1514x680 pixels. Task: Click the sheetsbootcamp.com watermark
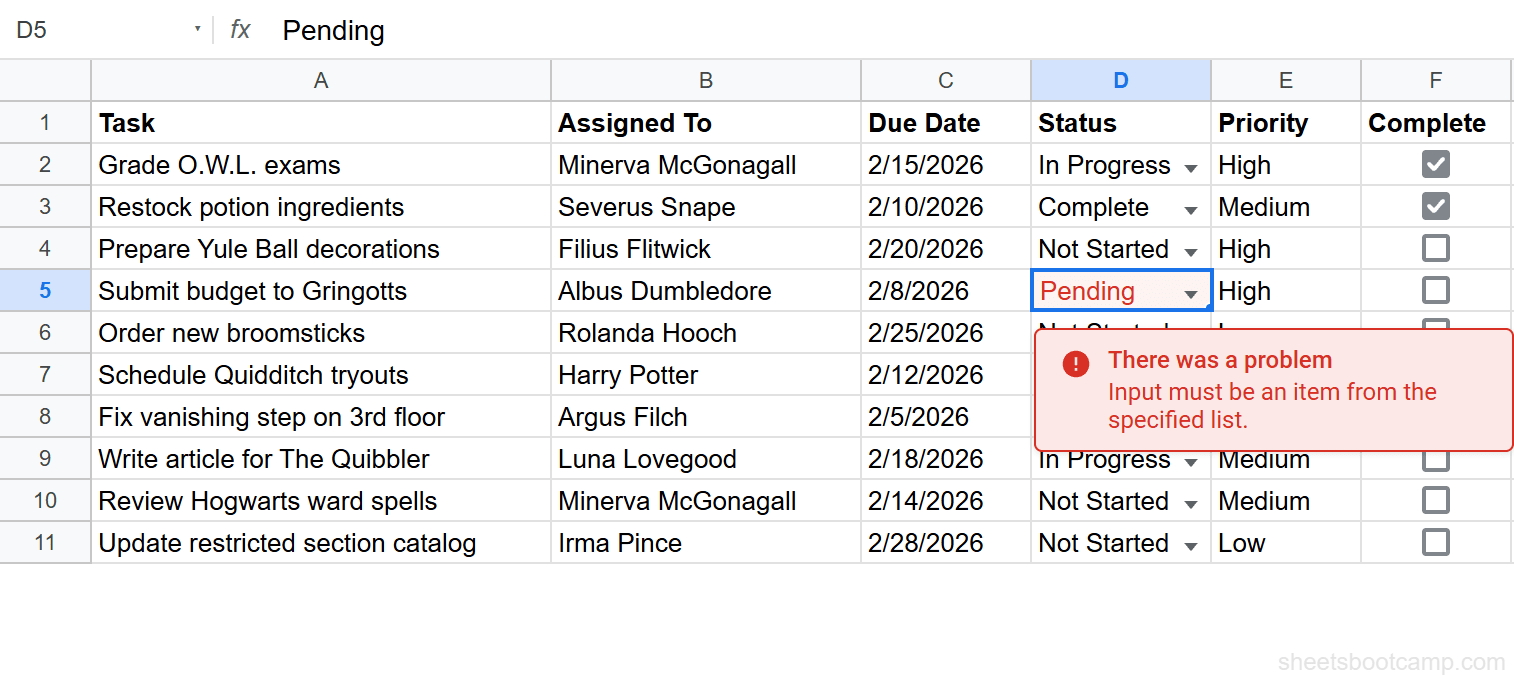pos(1390,661)
